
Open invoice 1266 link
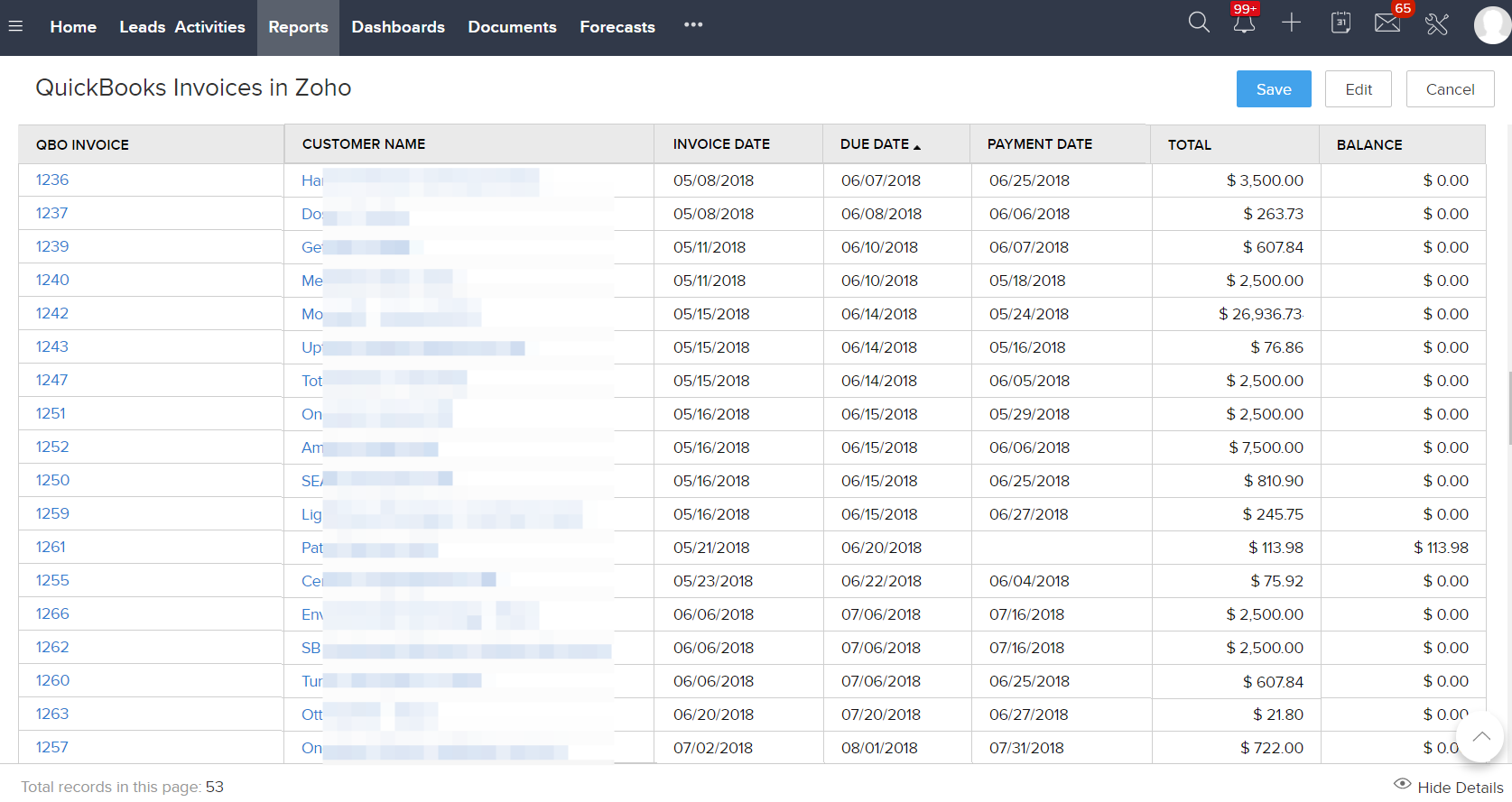tap(52, 613)
